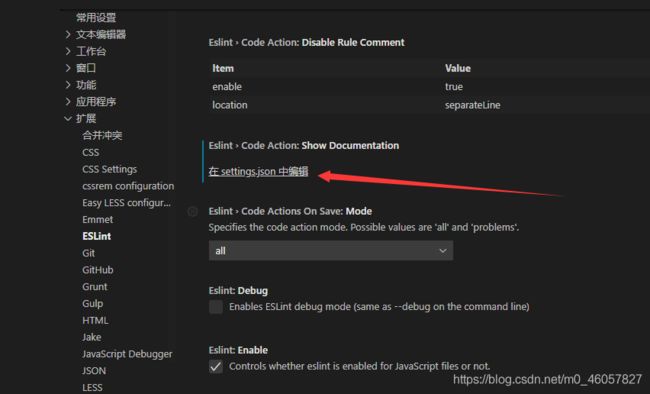Click '在 settings.json 中编辑' link
This screenshot has height=394, width=650.
pyautogui.click(x=258, y=171)
